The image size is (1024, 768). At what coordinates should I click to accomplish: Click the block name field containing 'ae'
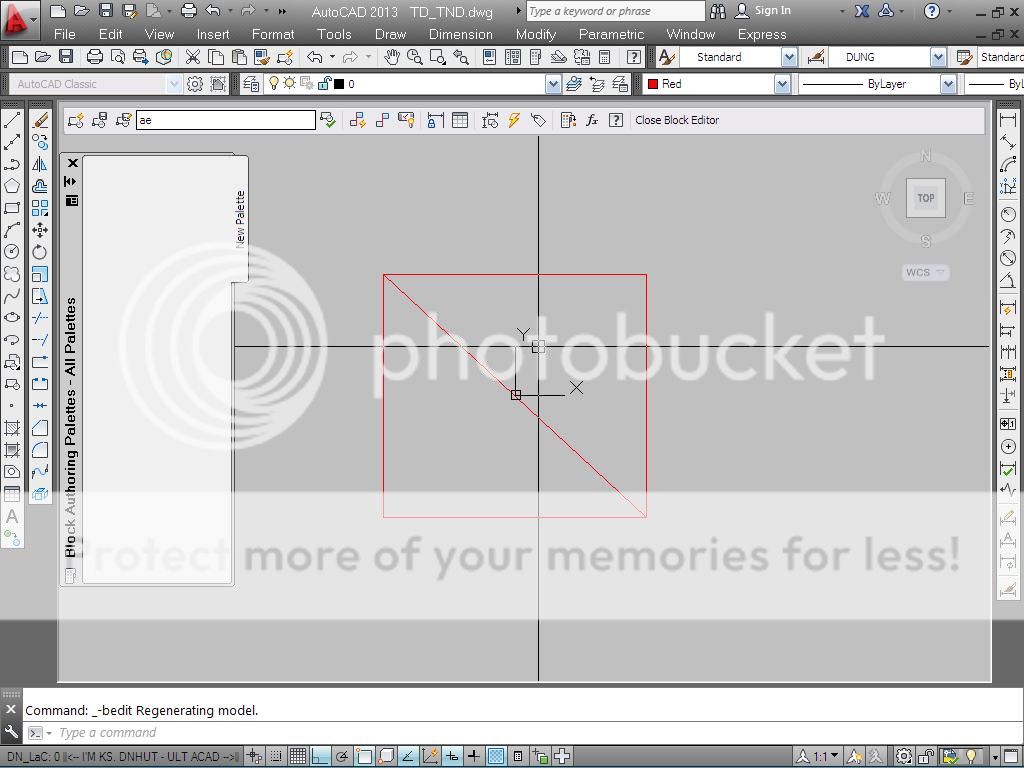click(x=226, y=120)
